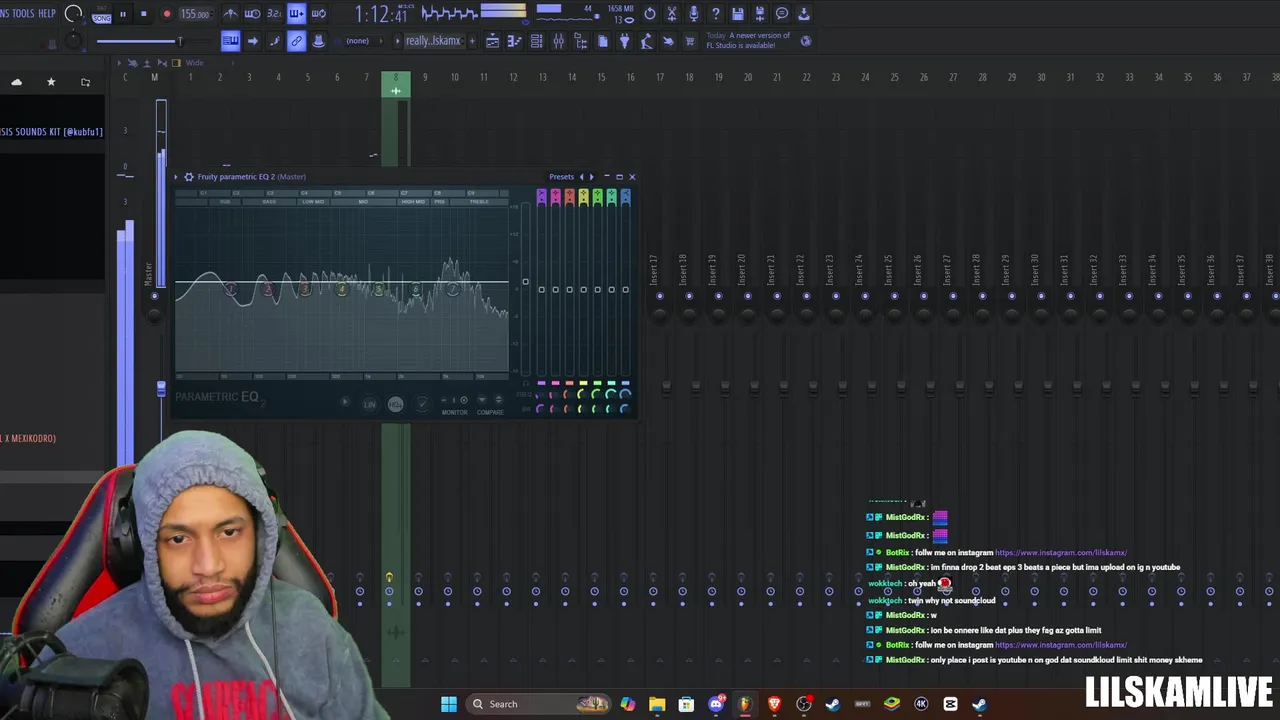Click the Undo history clock icon
1280x720 pixels.
click(x=650, y=14)
